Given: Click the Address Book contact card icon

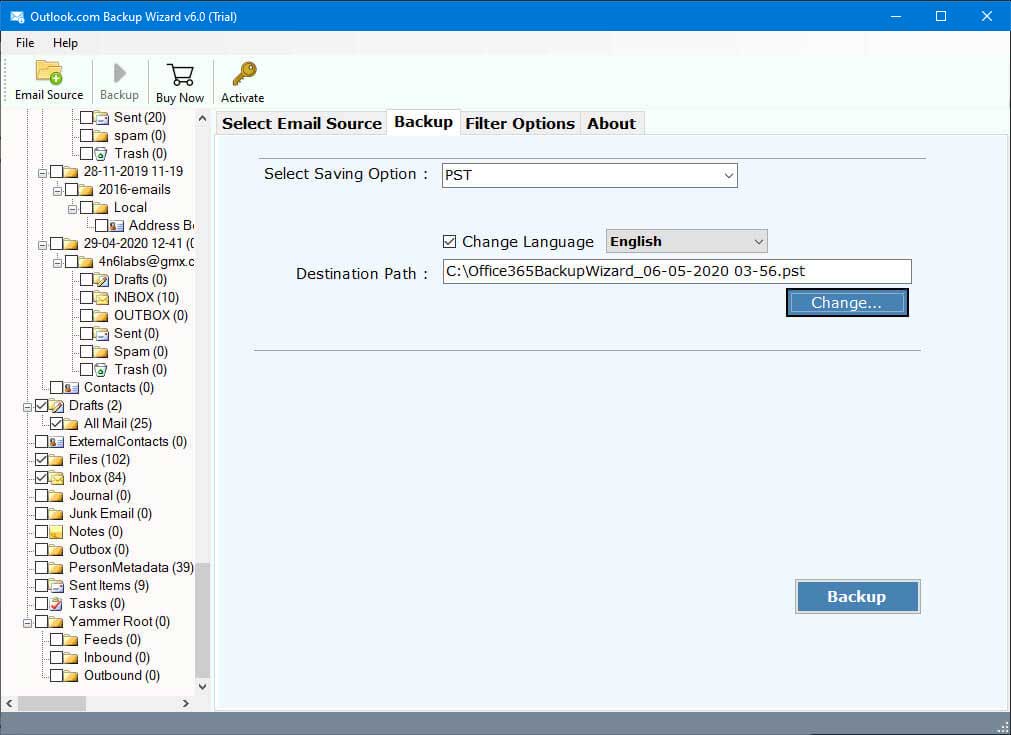Looking at the screenshot, I should click(116, 226).
